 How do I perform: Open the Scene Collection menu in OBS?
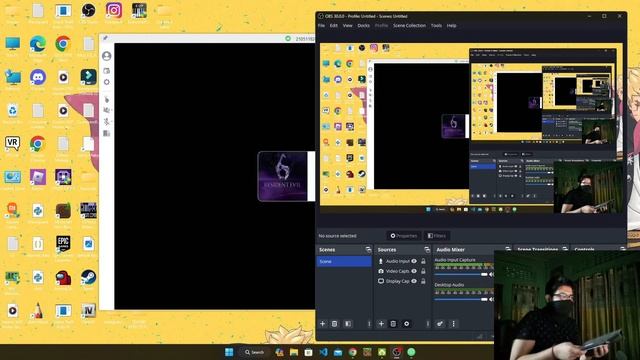point(409,25)
